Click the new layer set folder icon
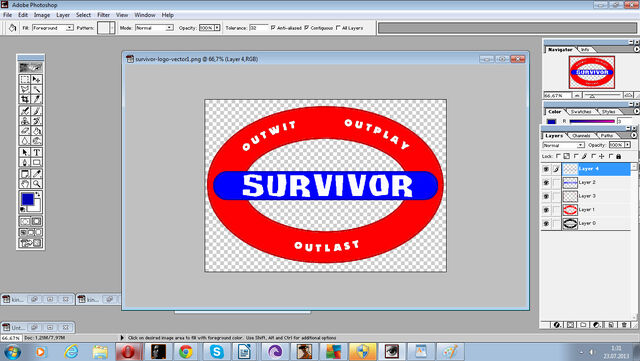Image resolution: width=640 pixels, height=361 pixels. tap(584, 325)
